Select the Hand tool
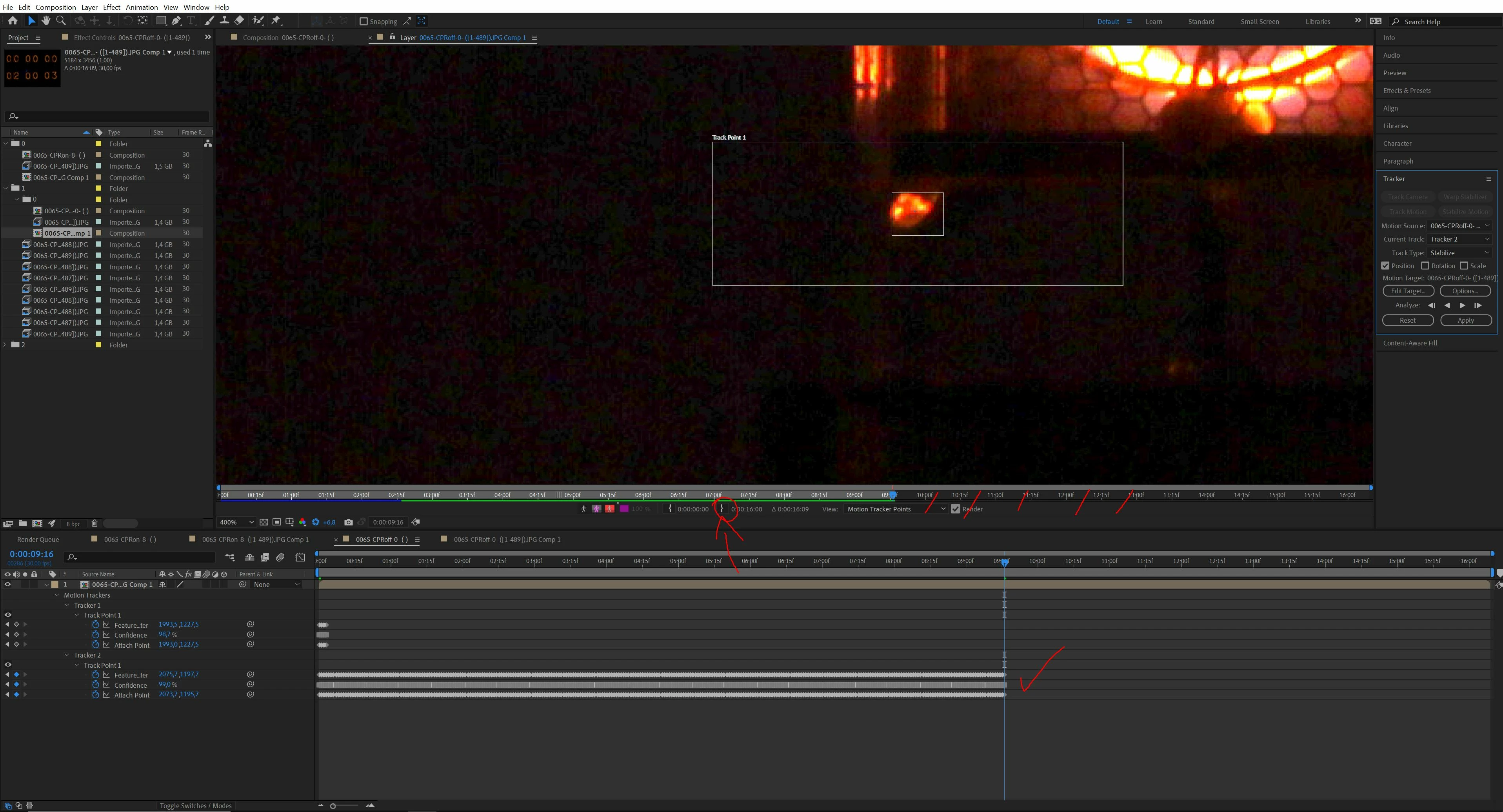 (45, 21)
